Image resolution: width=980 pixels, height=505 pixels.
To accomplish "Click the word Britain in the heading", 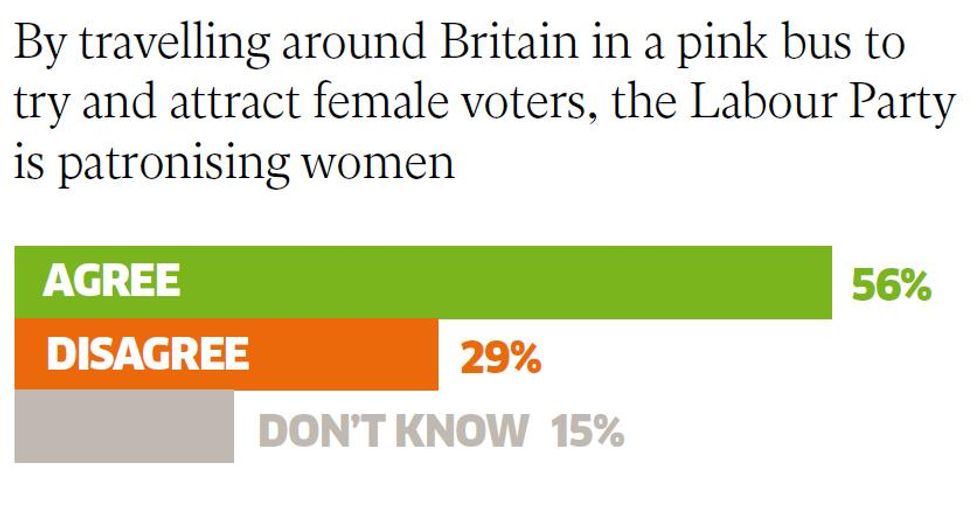I will [x=509, y=44].
